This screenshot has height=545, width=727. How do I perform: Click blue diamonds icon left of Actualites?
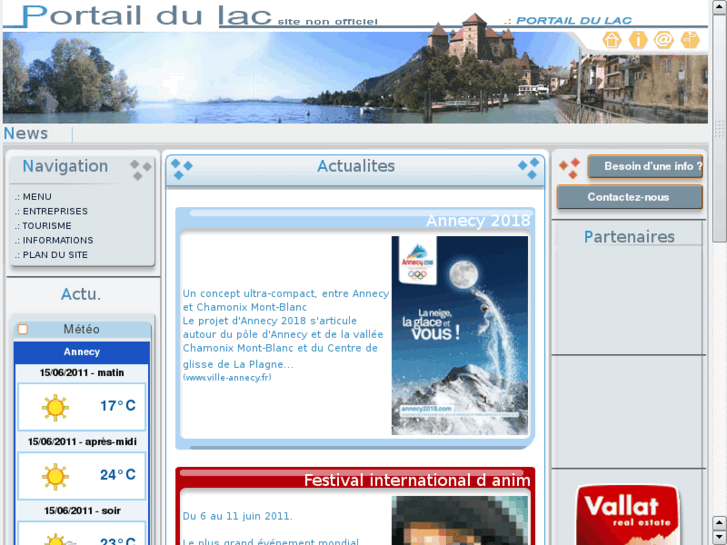coord(182,169)
